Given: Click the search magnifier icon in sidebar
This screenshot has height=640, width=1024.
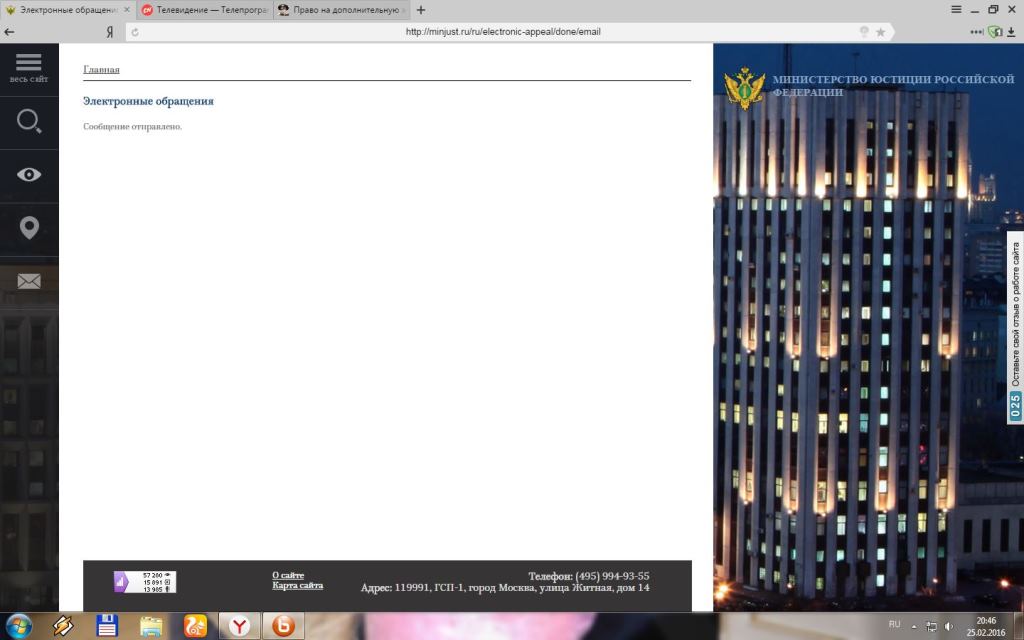Looking at the screenshot, I should (29, 122).
